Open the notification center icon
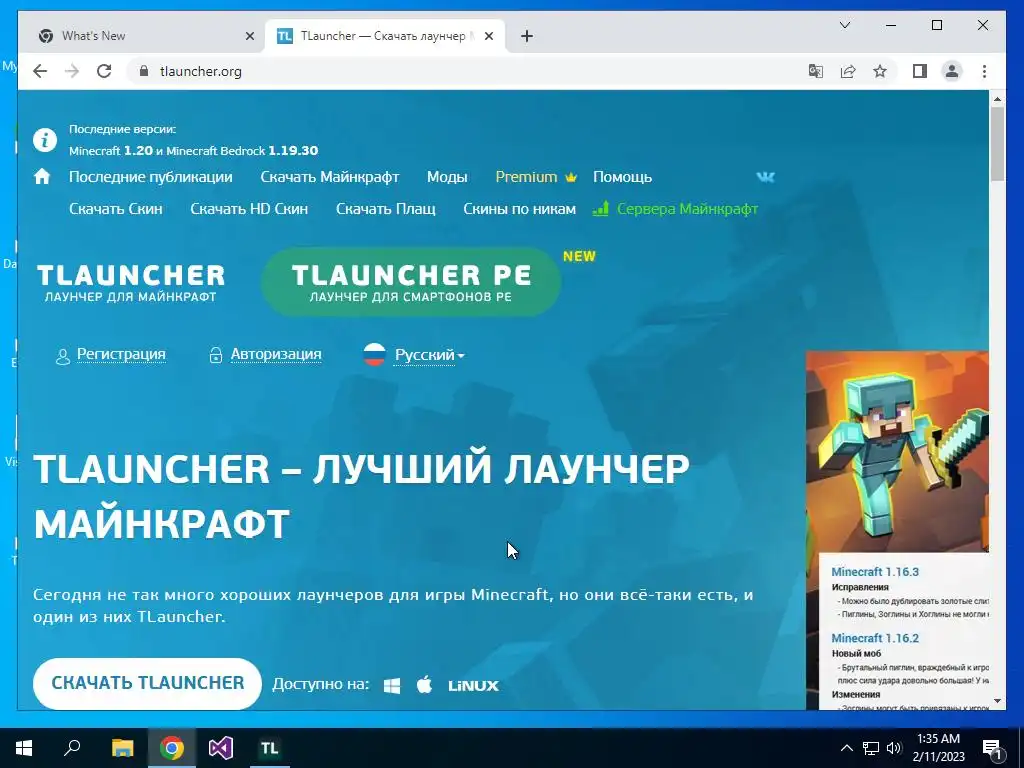1024x768 pixels. (993, 748)
